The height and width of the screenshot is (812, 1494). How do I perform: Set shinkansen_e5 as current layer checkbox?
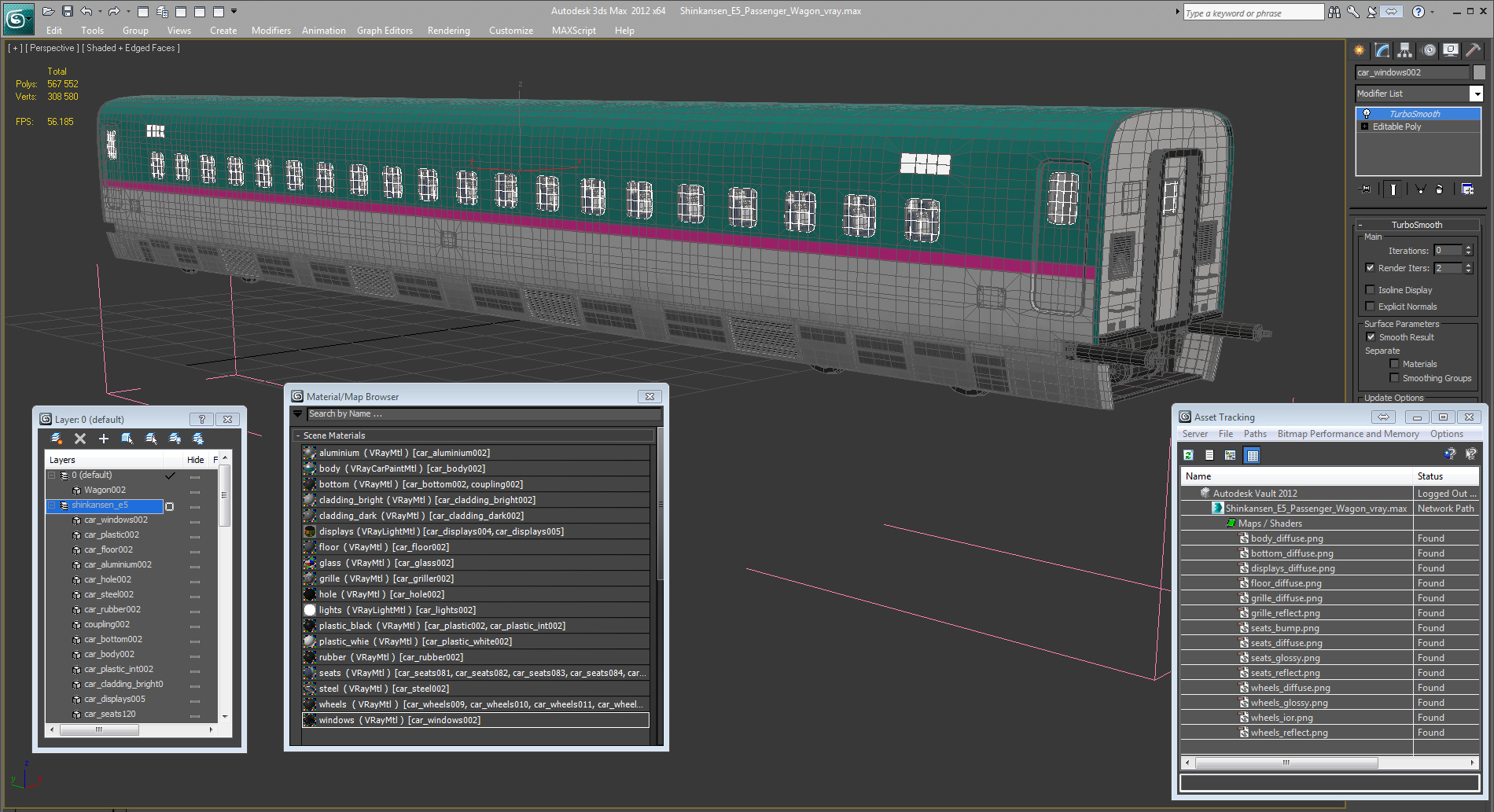(169, 506)
